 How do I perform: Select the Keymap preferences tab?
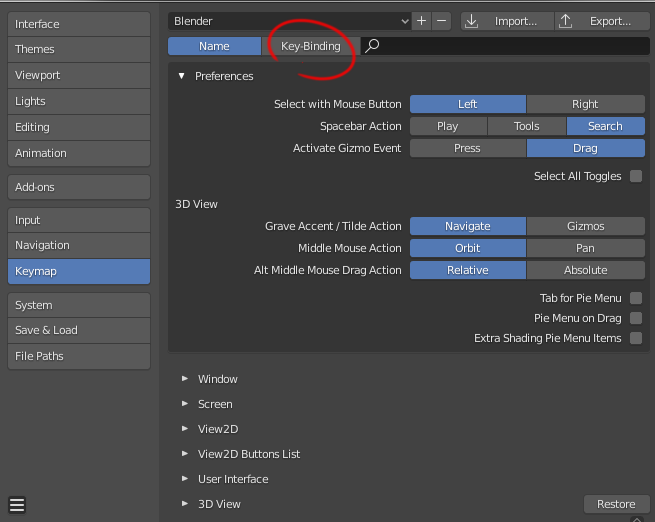tap(79, 271)
